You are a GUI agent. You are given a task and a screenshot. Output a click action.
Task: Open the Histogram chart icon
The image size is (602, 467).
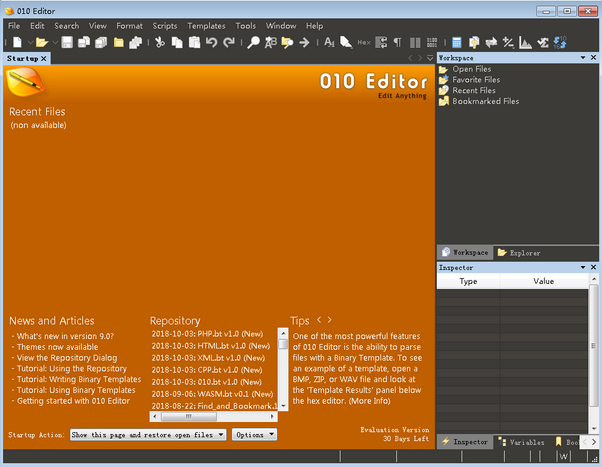point(525,43)
